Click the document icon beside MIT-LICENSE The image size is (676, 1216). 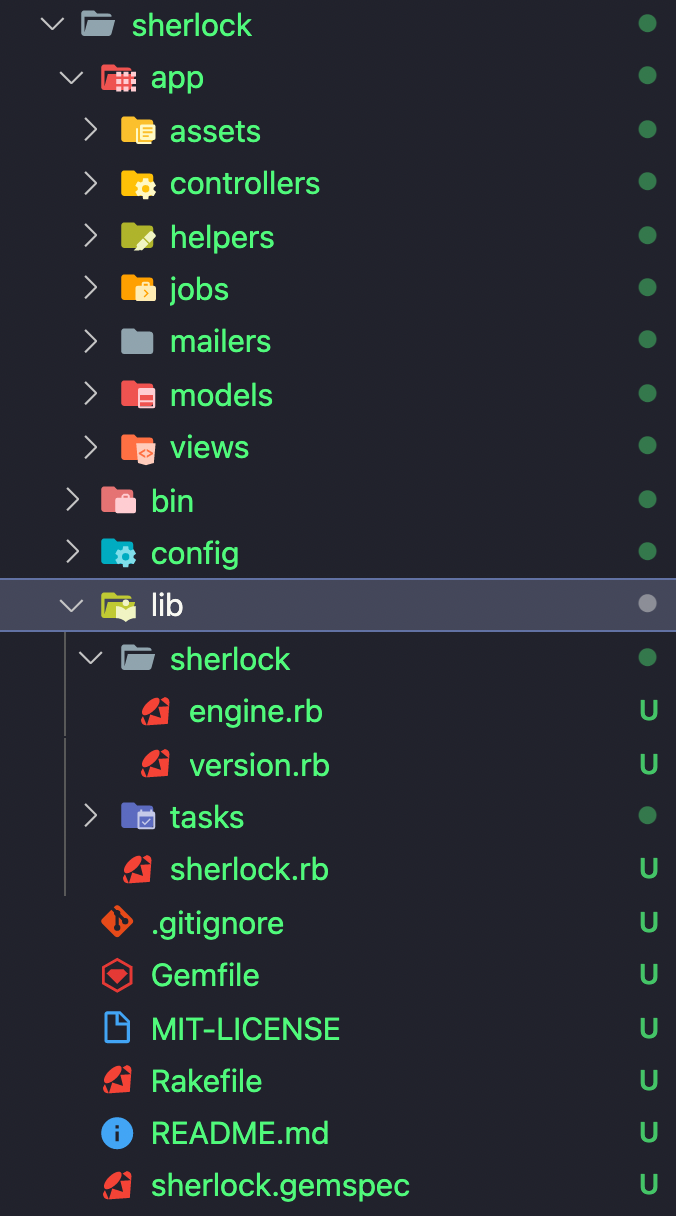pyautogui.click(x=117, y=1028)
